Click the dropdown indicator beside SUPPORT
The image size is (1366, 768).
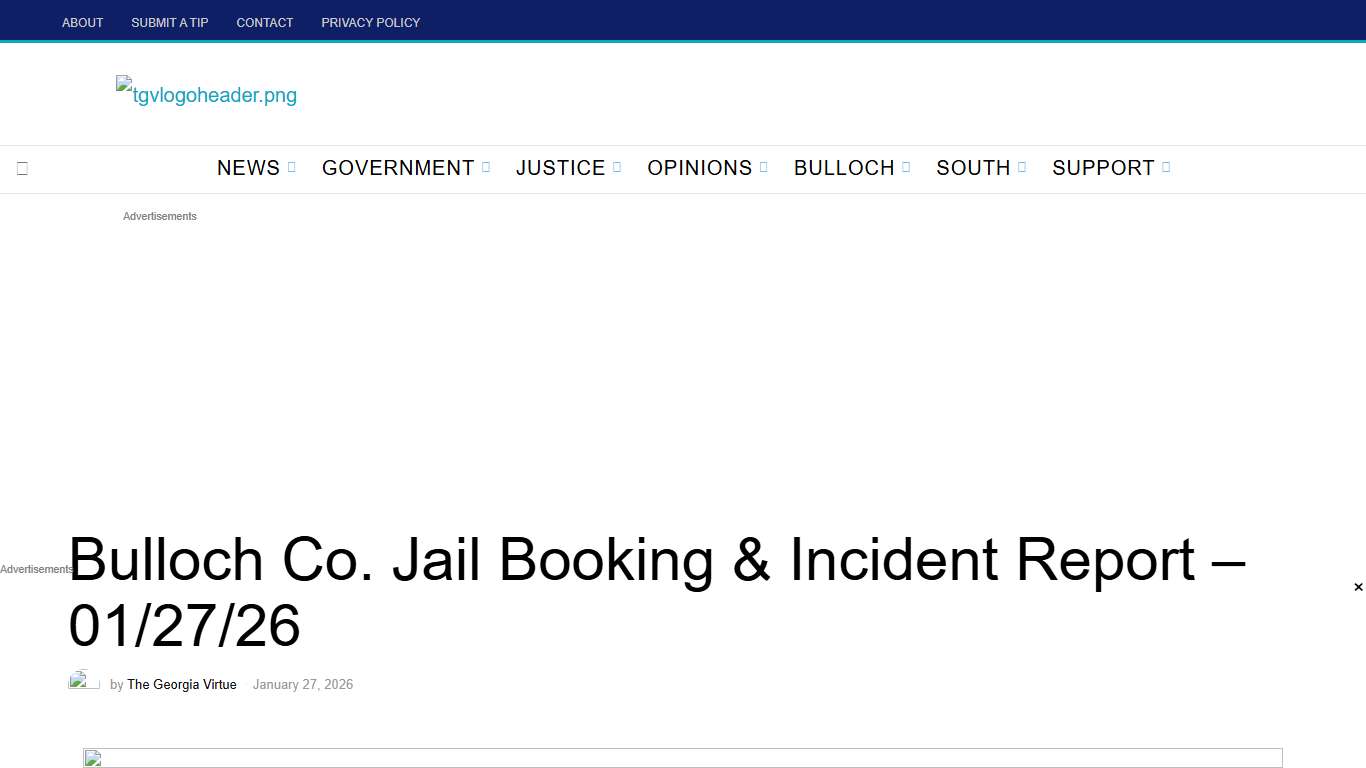point(1166,167)
